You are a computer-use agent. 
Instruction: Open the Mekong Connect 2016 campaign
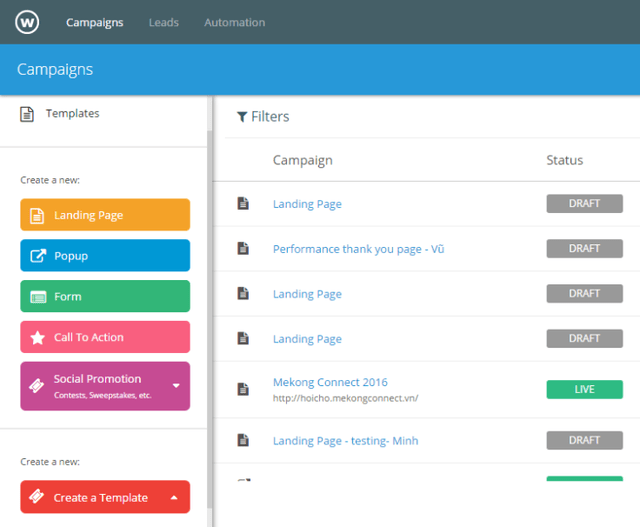pos(330,382)
